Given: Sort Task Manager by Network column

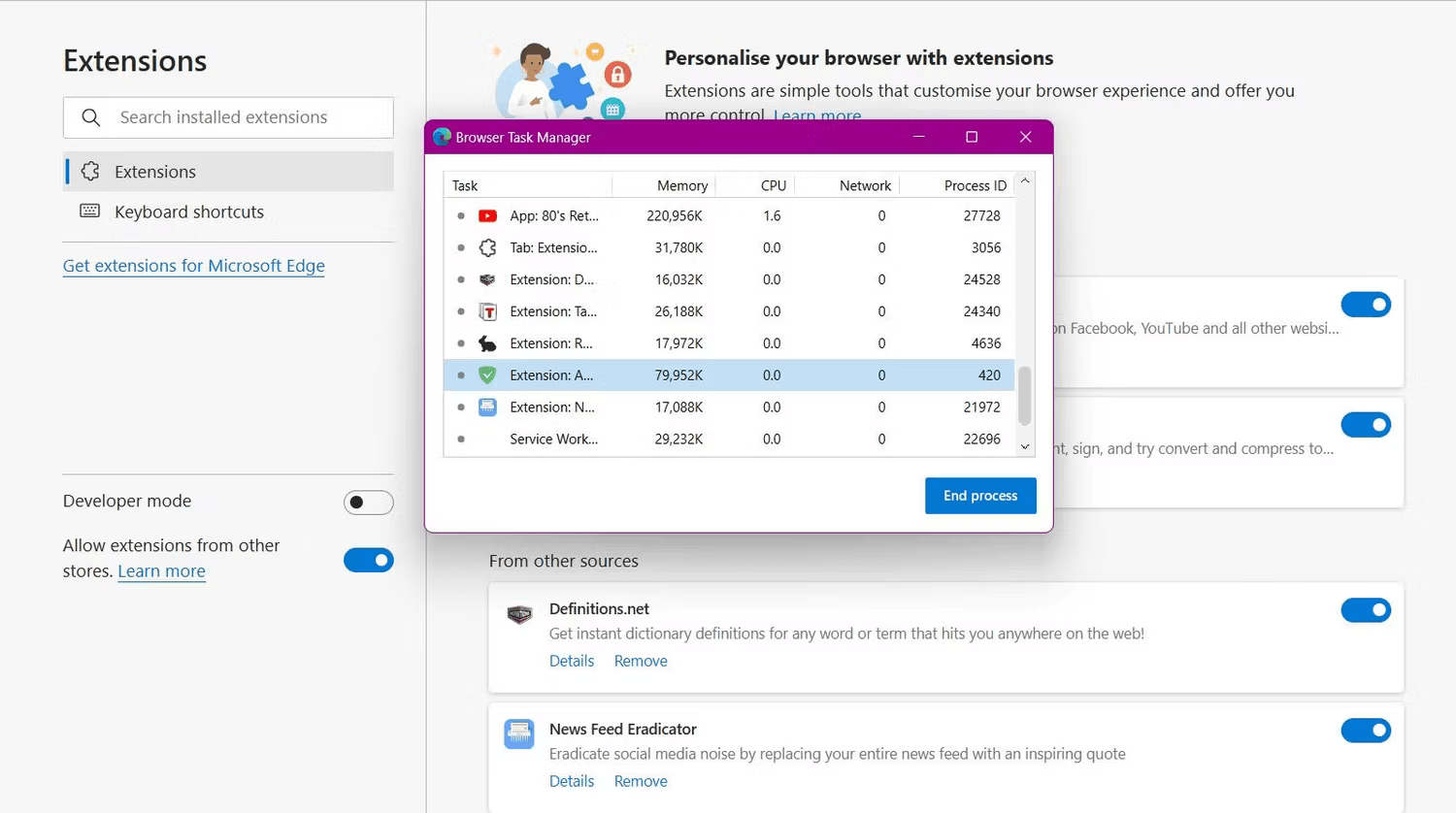Looking at the screenshot, I should pos(846,185).
